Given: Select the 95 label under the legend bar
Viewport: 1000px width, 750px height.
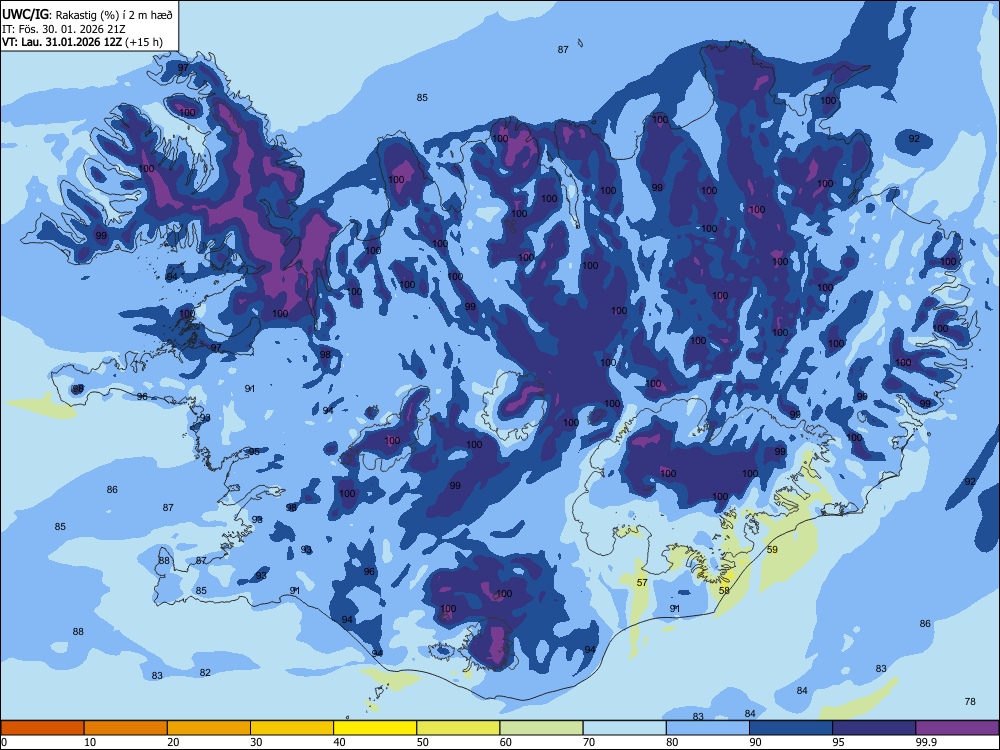Looking at the screenshot, I should (839, 742).
